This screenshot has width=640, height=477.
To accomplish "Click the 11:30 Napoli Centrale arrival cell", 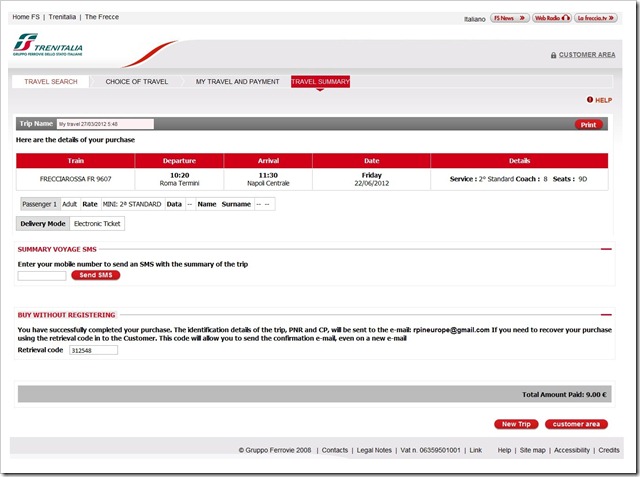I will [268, 179].
